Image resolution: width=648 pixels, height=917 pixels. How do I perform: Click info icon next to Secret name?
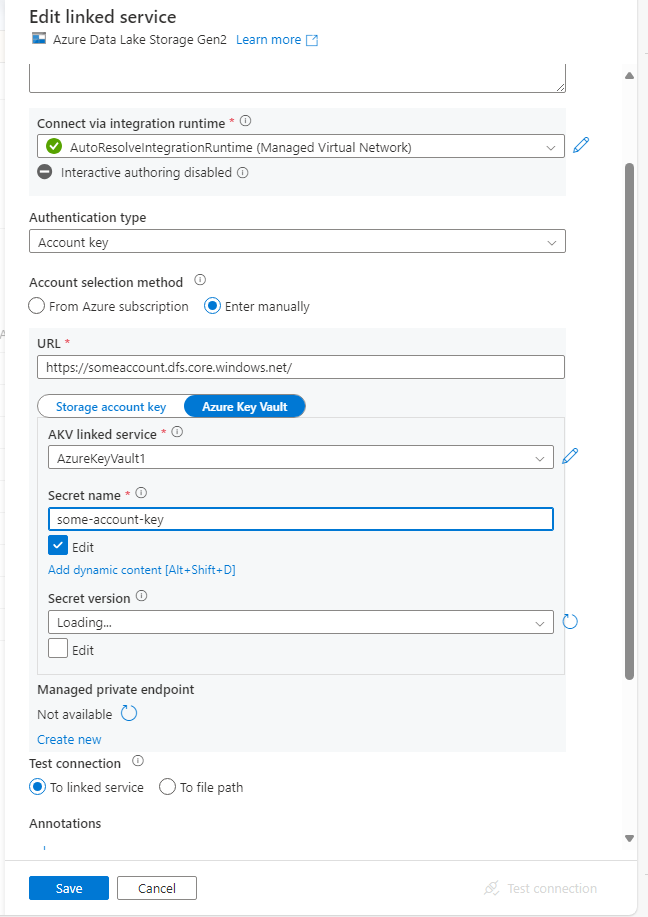pyautogui.click(x=141, y=494)
